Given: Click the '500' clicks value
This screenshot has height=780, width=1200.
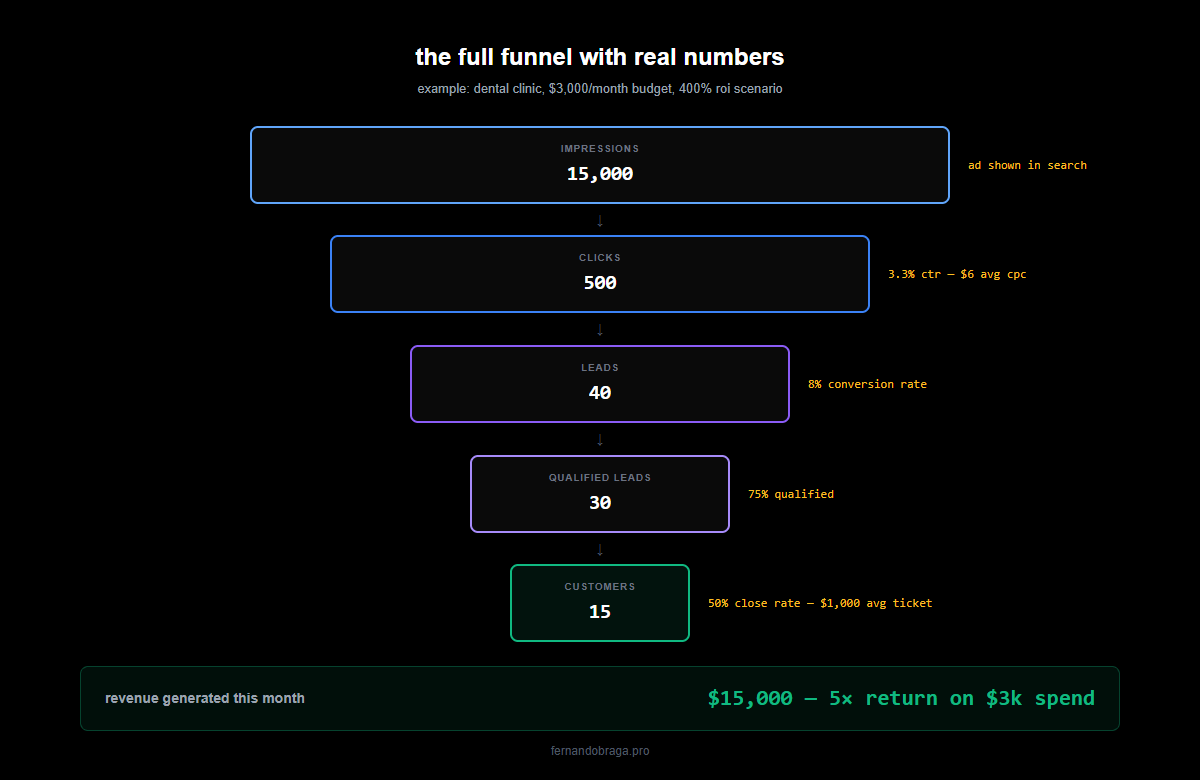Looking at the screenshot, I should pos(600,283).
